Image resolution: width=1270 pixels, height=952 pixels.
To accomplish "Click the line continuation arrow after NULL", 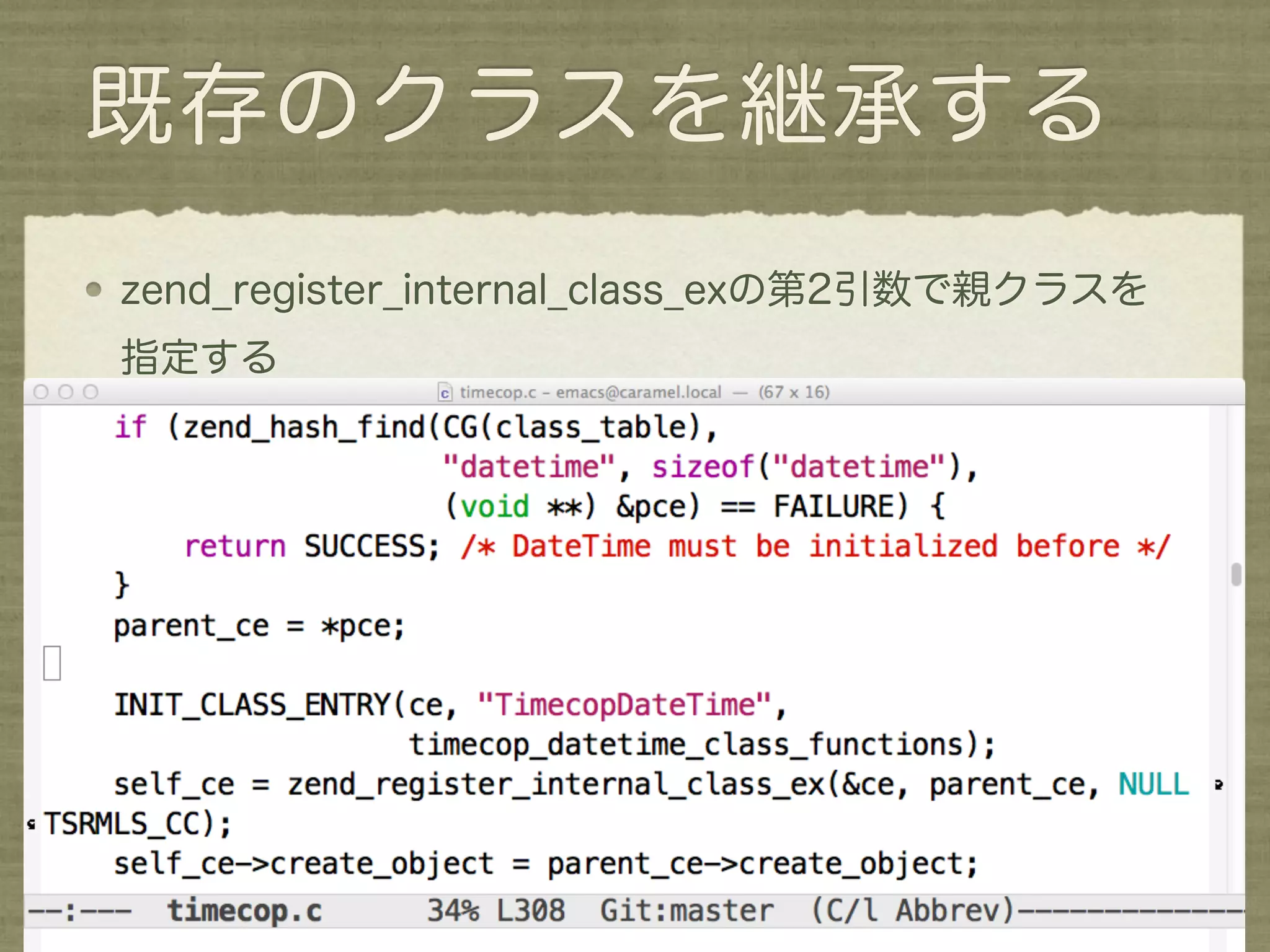I will pos(1219,785).
